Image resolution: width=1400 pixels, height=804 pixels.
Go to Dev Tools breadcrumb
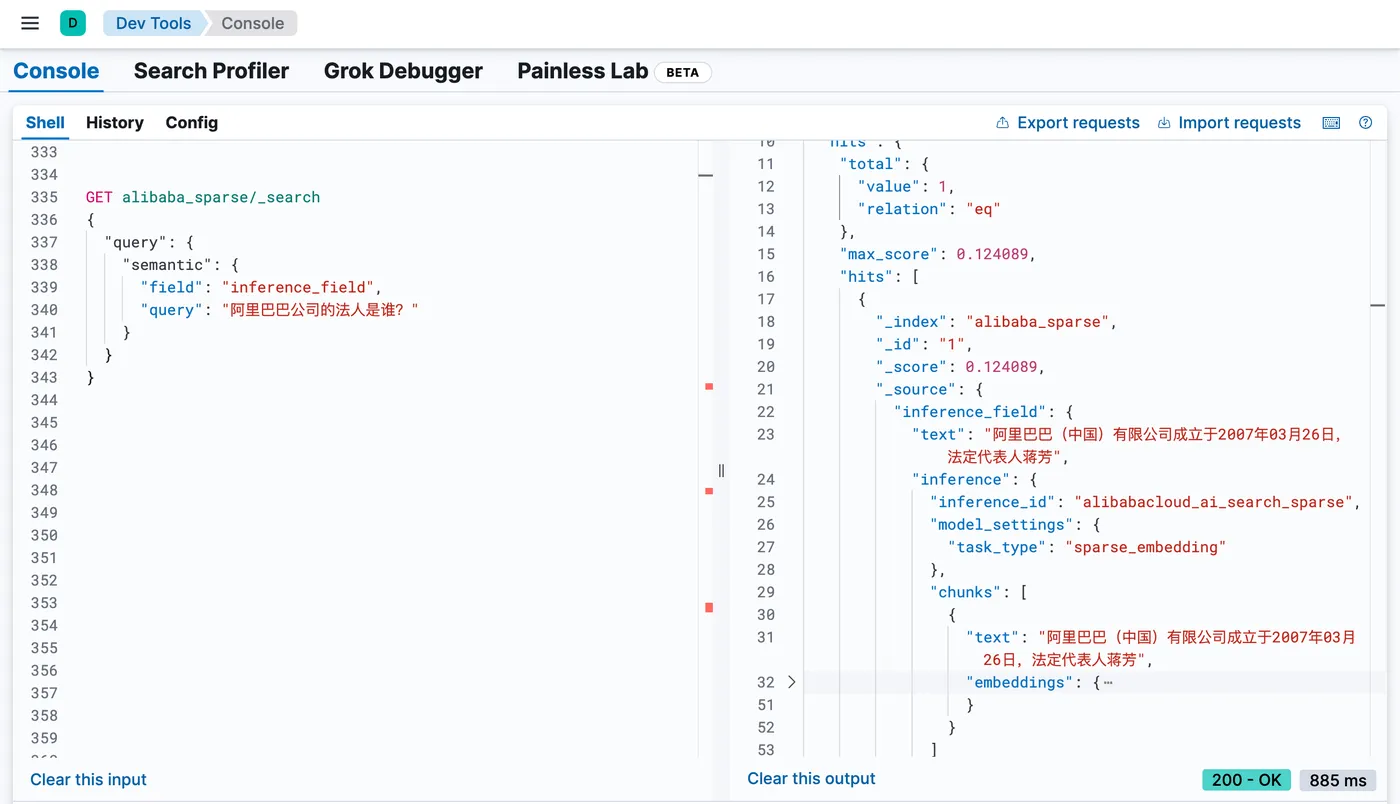coord(153,23)
